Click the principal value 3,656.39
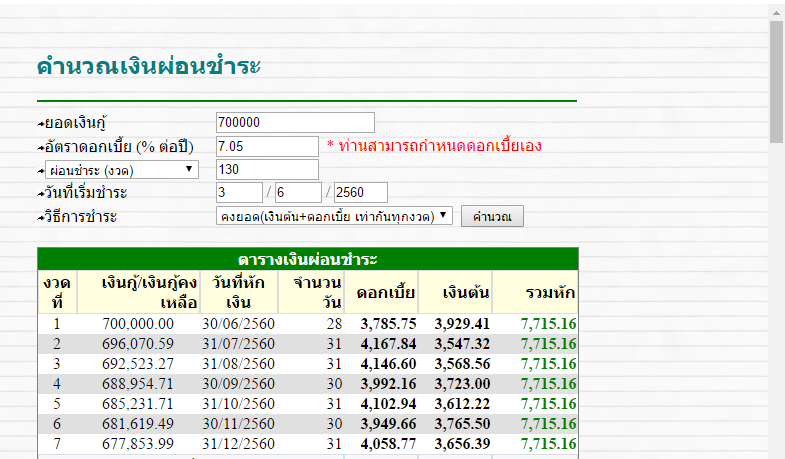Screen dimensions: 785x459 click(462, 444)
